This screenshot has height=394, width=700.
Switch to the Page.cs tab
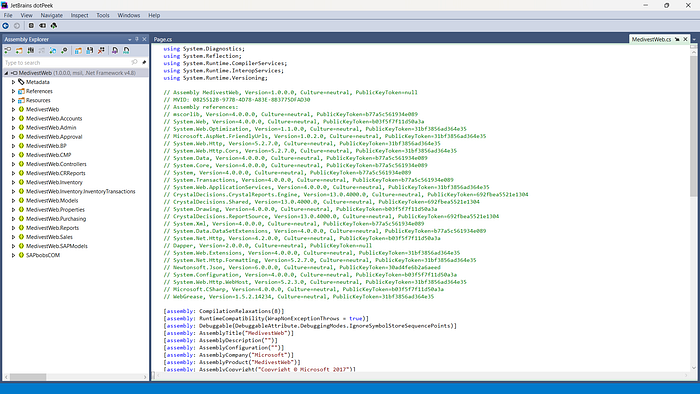162,39
